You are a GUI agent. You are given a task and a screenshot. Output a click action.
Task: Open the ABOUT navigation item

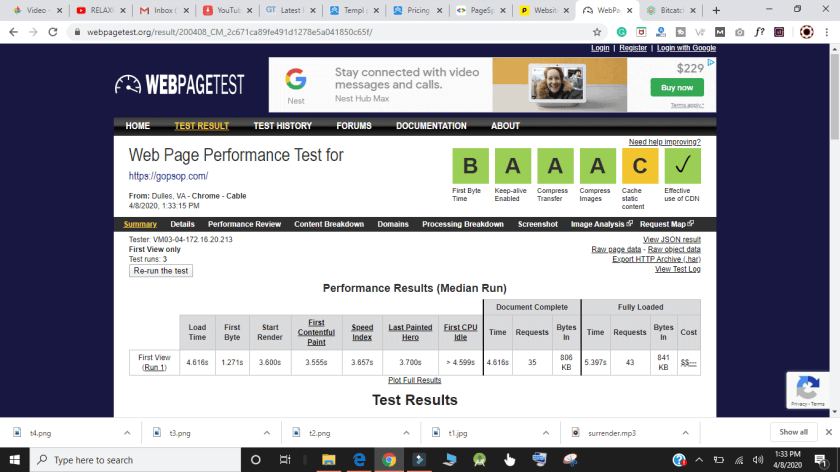(x=505, y=126)
